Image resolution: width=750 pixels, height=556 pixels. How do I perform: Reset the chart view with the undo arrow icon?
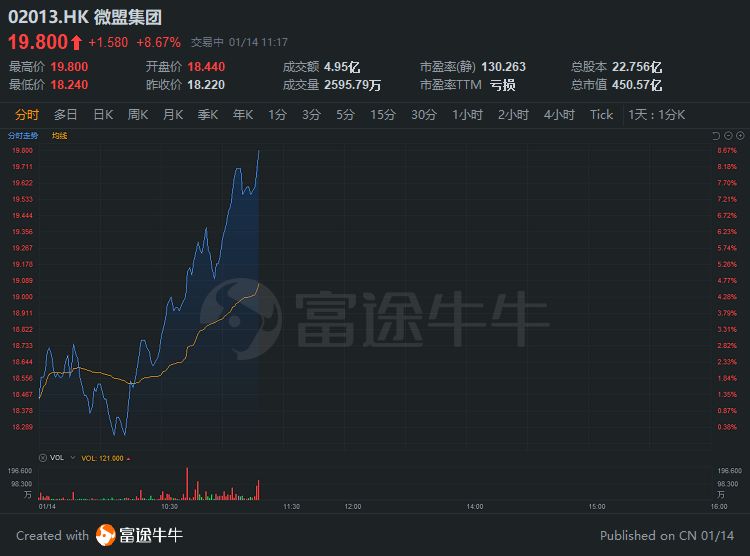(x=716, y=136)
